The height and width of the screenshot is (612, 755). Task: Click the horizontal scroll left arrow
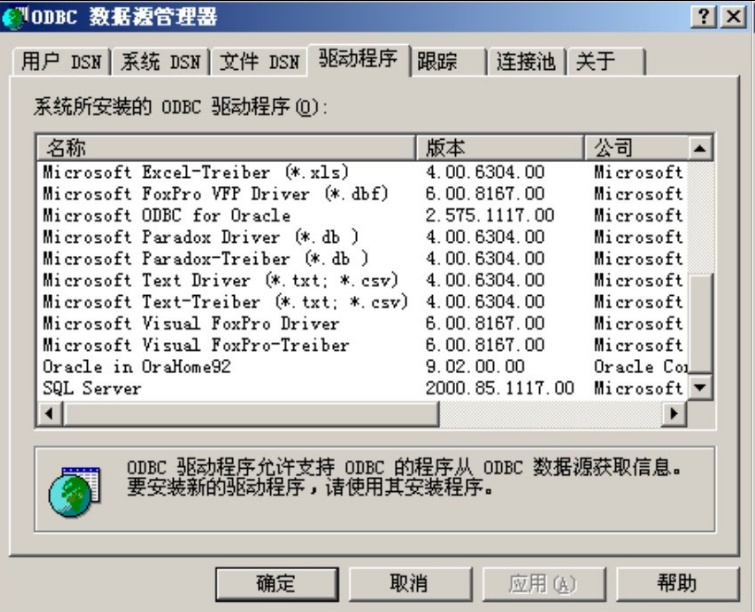tap(50, 413)
